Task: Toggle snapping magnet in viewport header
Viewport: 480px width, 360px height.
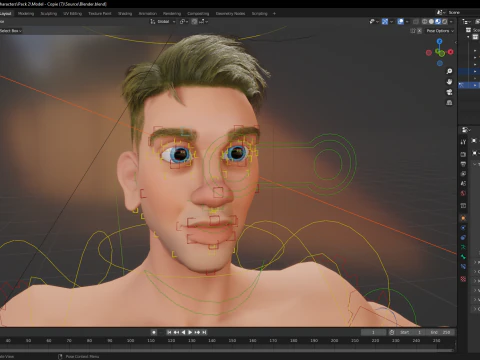Action: tap(194, 22)
